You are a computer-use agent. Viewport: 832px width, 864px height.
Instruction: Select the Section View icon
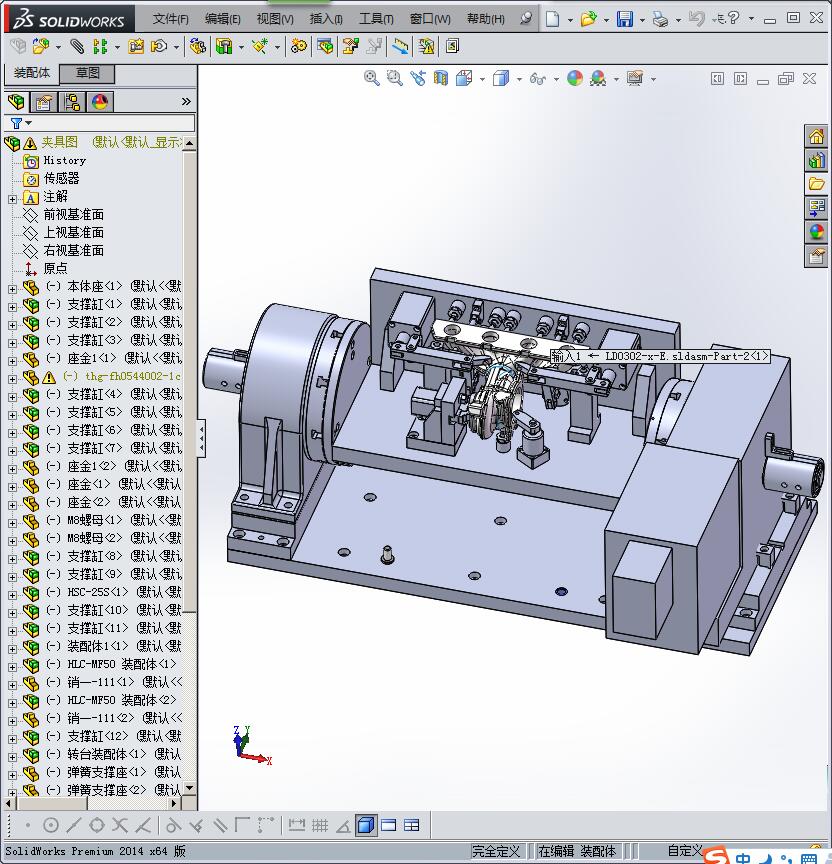[440, 79]
